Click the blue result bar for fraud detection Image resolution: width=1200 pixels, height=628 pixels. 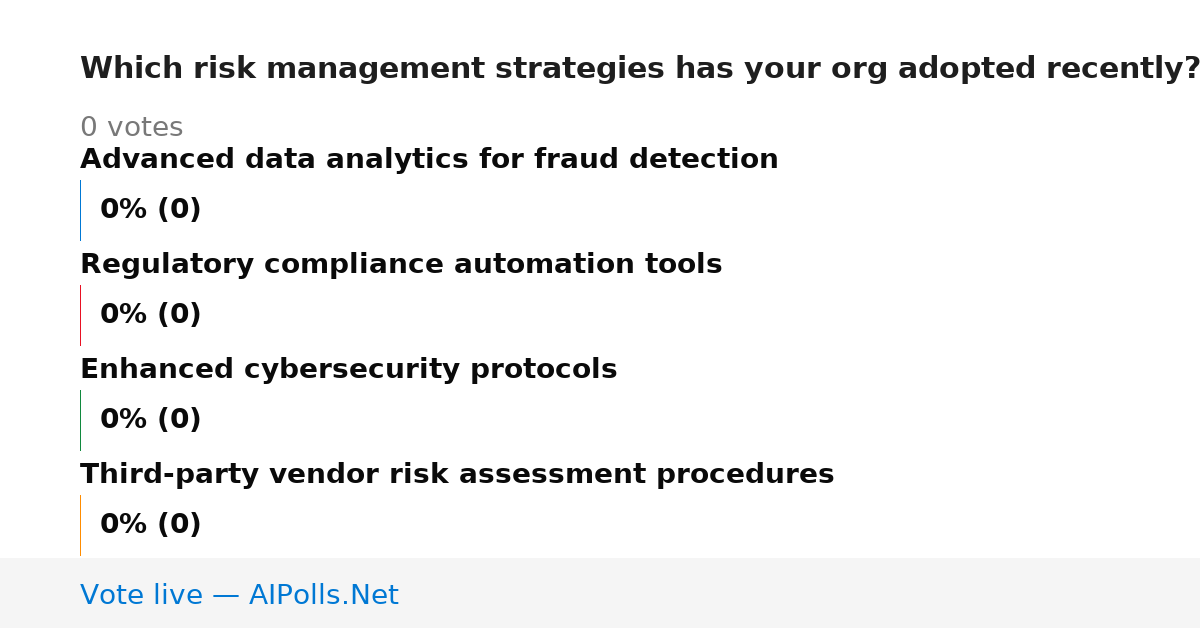point(80,210)
